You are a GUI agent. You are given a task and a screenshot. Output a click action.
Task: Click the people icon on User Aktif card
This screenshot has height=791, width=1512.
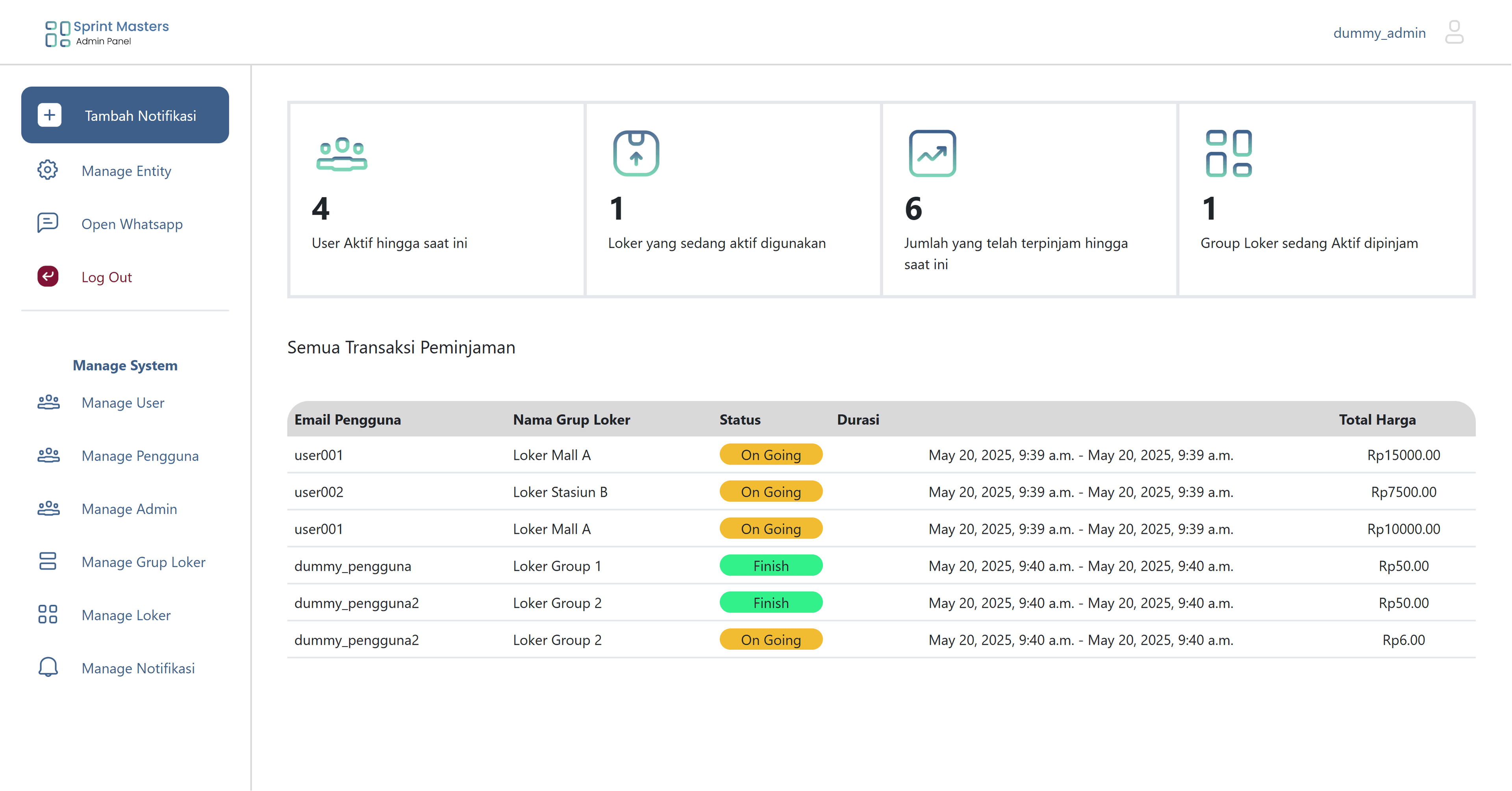pos(342,154)
